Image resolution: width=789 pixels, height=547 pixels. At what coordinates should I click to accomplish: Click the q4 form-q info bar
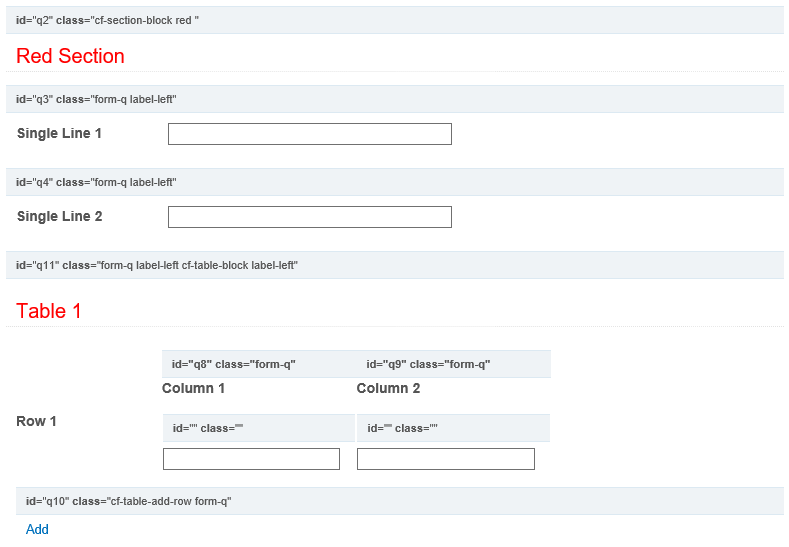[394, 182]
